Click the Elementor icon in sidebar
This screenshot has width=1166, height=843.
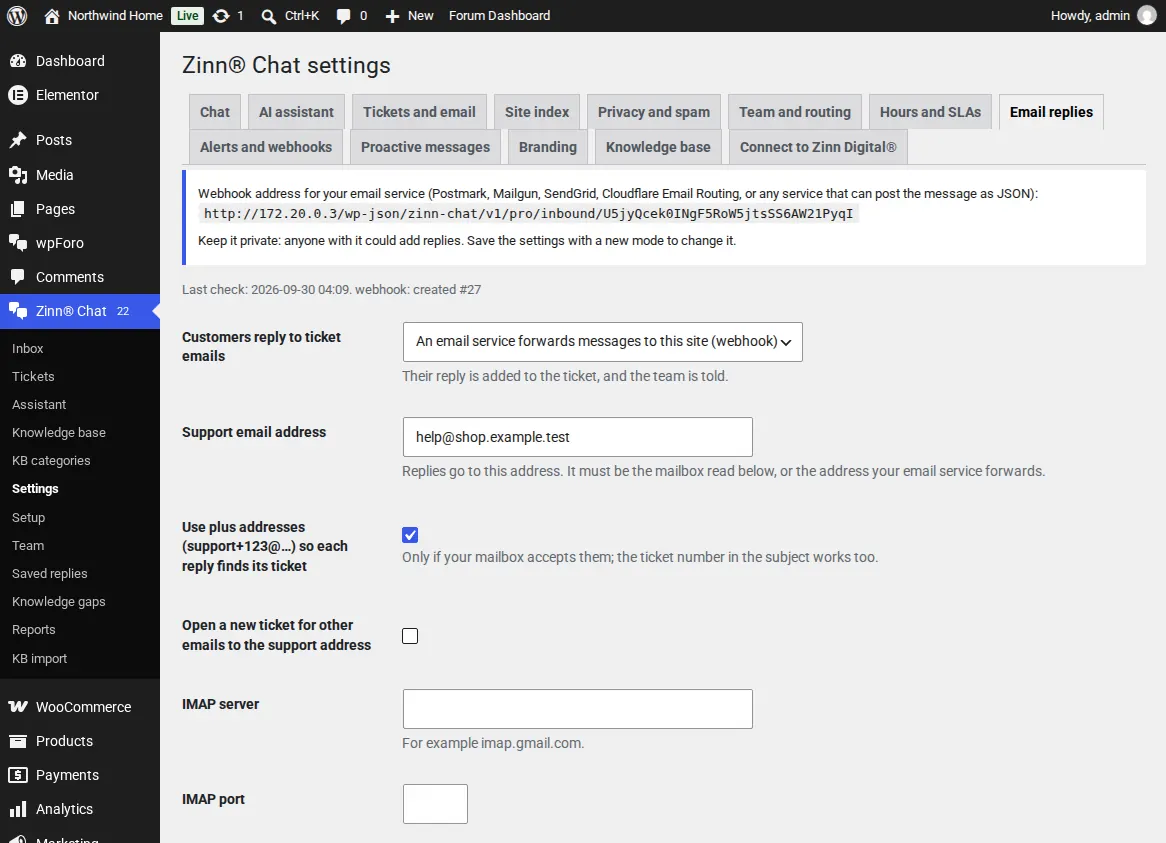tap(18, 95)
